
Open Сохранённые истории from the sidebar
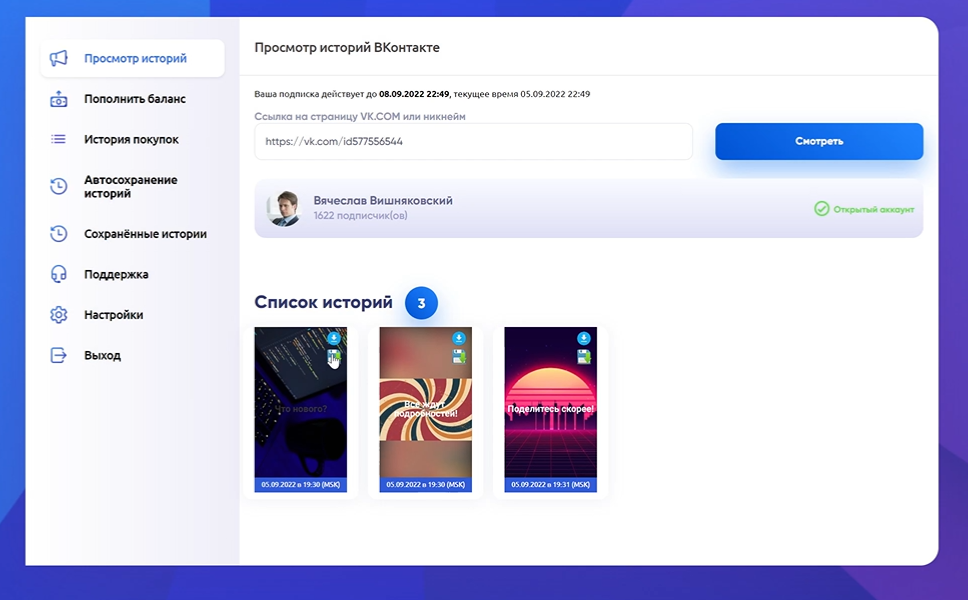pos(145,234)
